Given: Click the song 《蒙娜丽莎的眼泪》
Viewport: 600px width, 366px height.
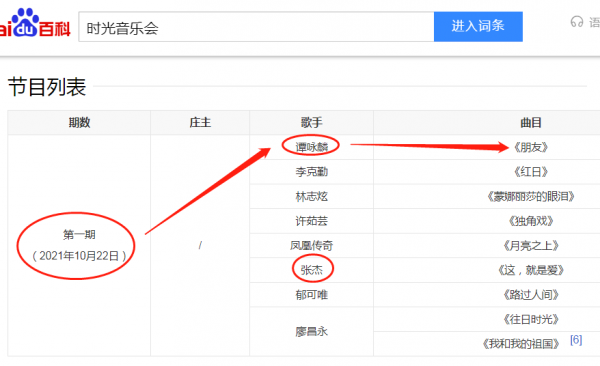Looking at the screenshot, I should [531, 196].
